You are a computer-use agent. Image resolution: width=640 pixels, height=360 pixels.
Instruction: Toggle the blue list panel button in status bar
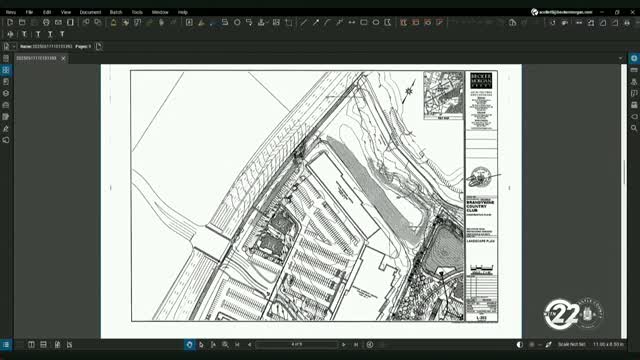(x=6, y=344)
